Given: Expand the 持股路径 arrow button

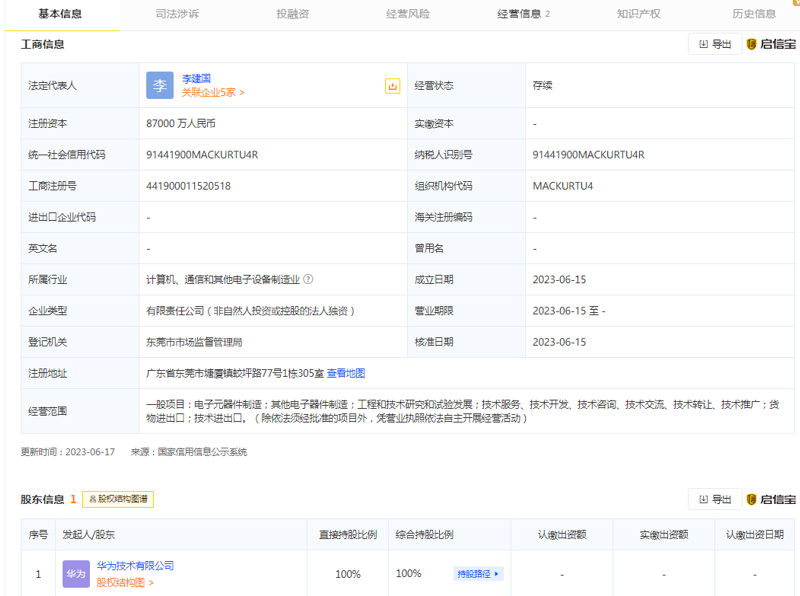Looking at the screenshot, I should click(x=479, y=574).
